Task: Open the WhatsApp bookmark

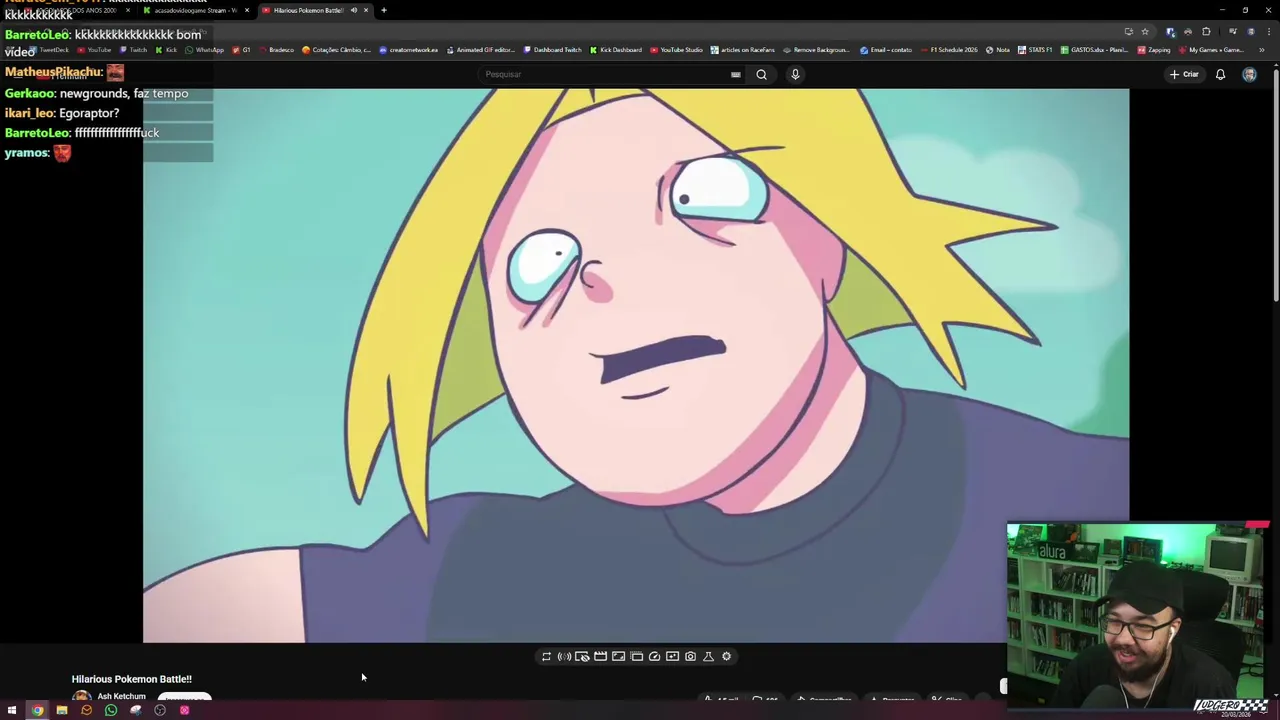Action: (204, 50)
